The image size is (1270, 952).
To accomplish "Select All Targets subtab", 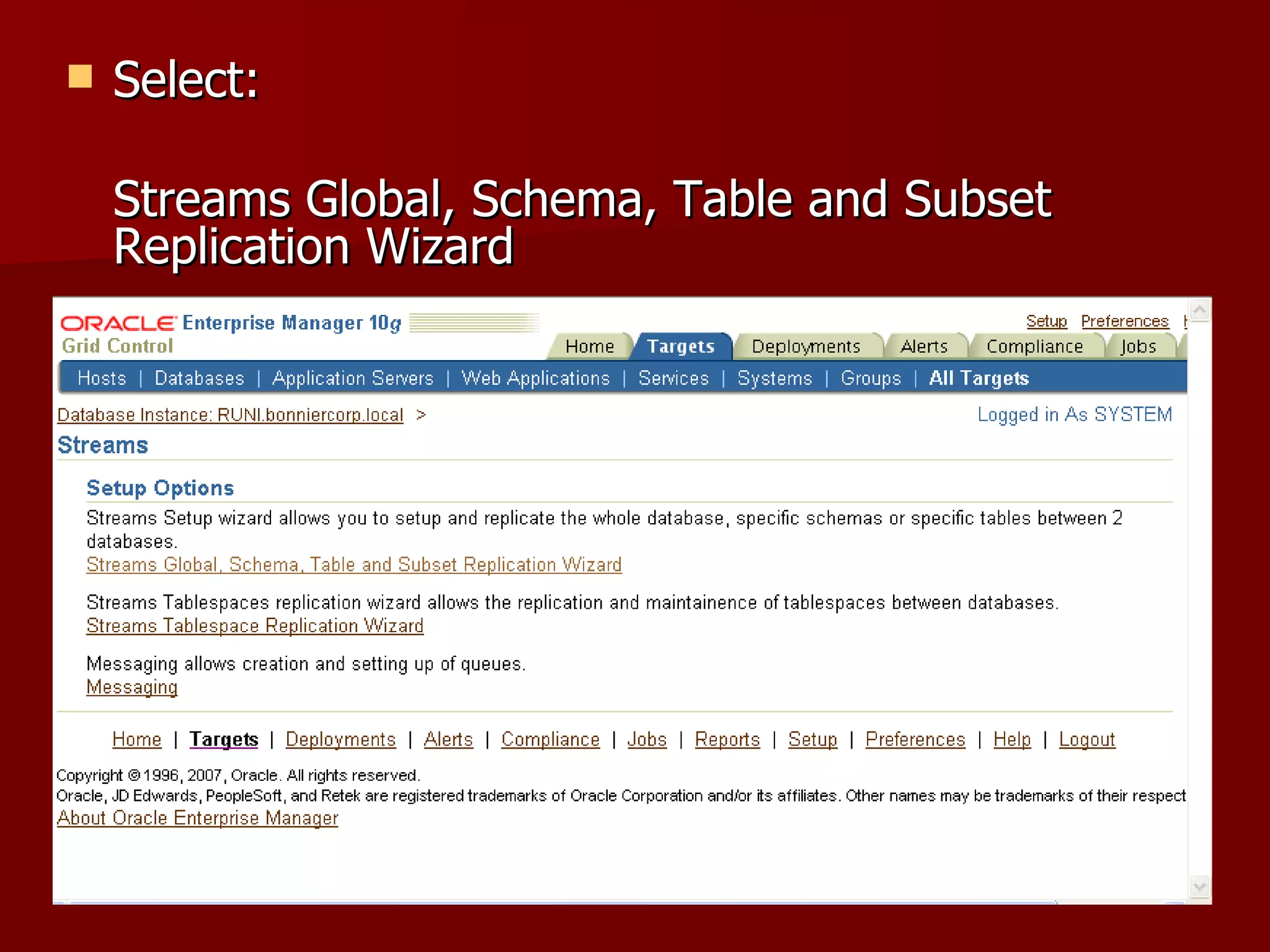I will [x=979, y=378].
